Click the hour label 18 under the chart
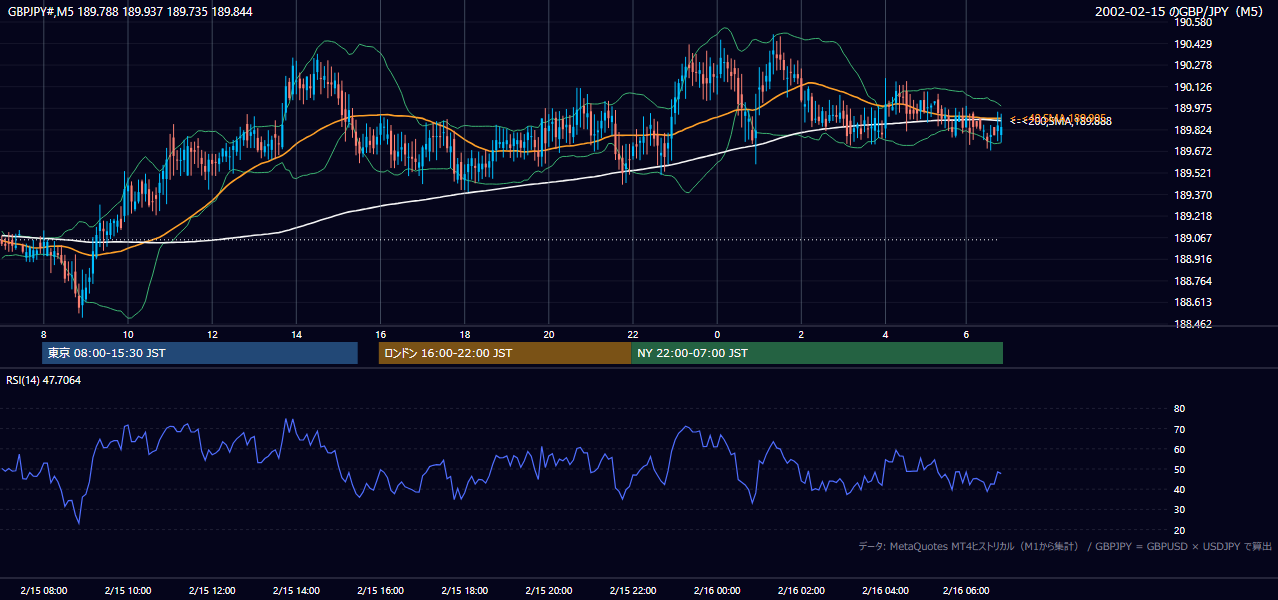The width and height of the screenshot is (1278, 600). click(x=465, y=334)
